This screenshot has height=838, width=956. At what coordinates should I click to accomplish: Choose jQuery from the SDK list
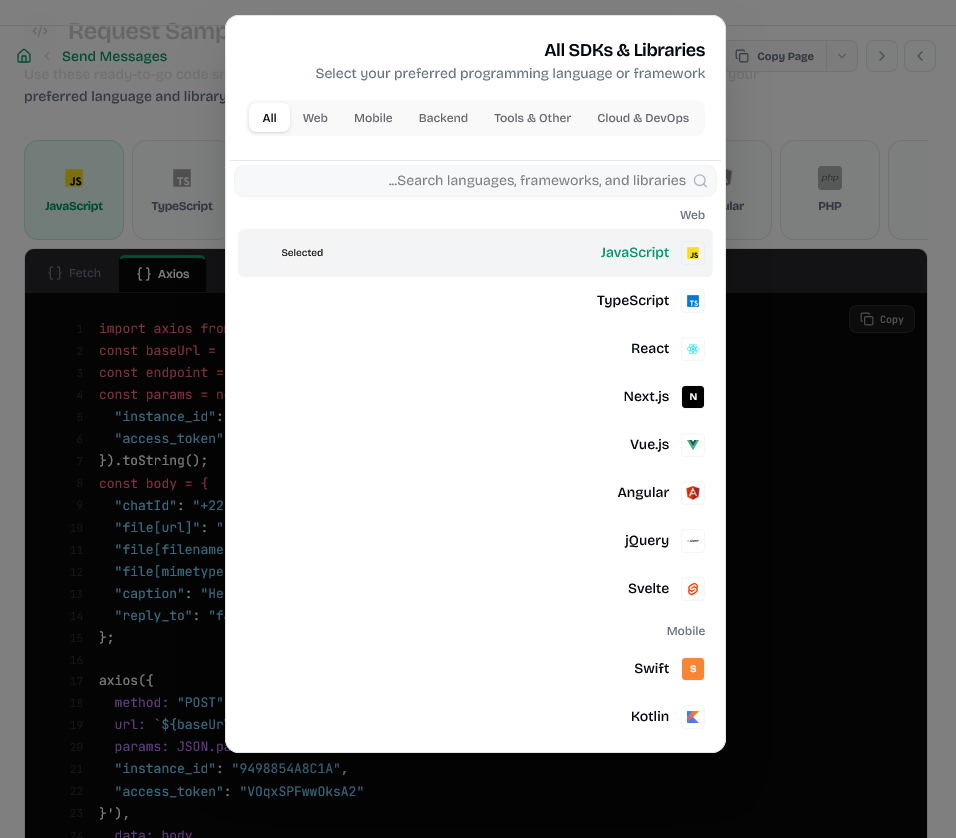[475, 541]
